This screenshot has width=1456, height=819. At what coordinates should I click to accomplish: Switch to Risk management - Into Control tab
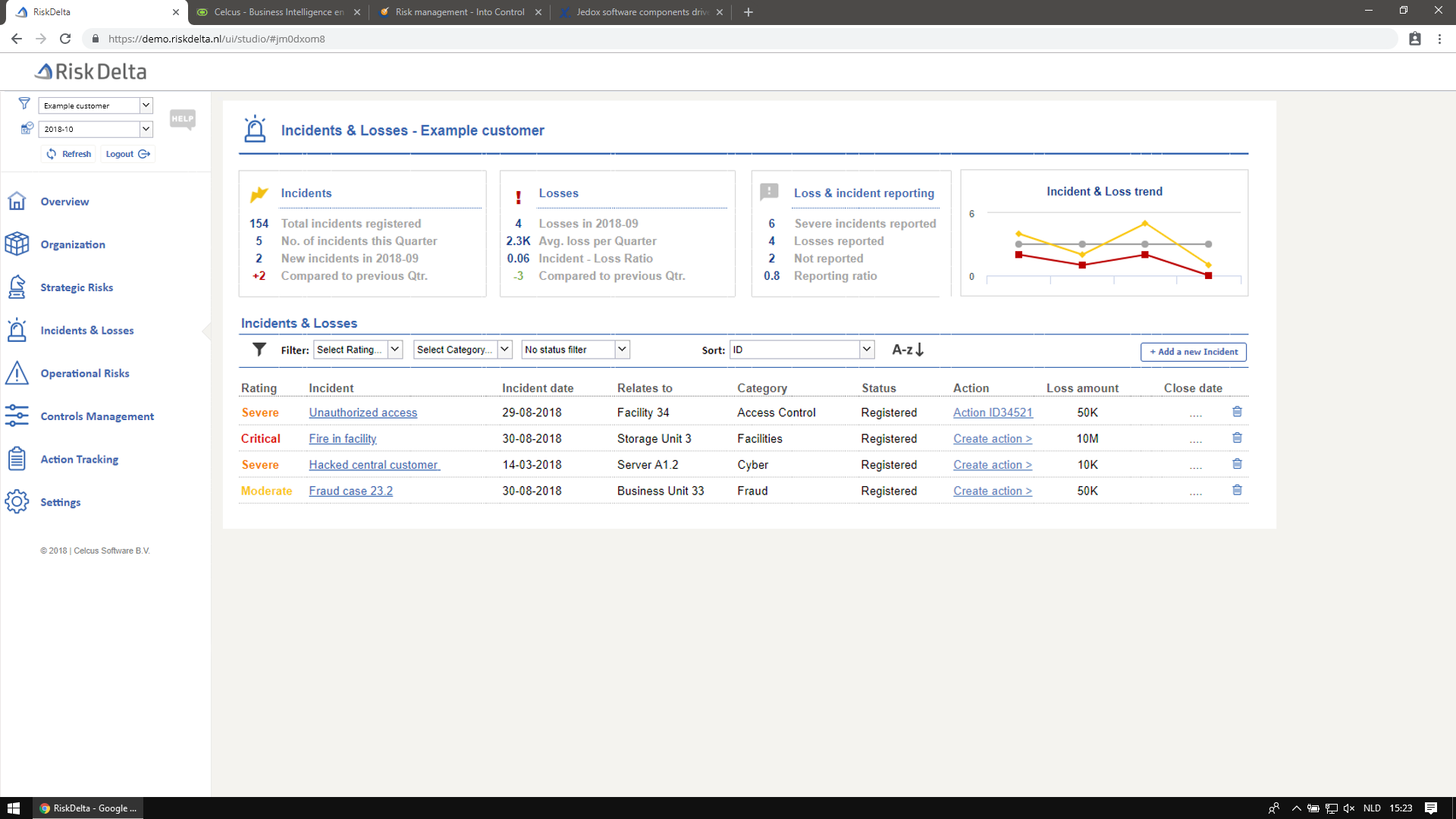[460, 12]
